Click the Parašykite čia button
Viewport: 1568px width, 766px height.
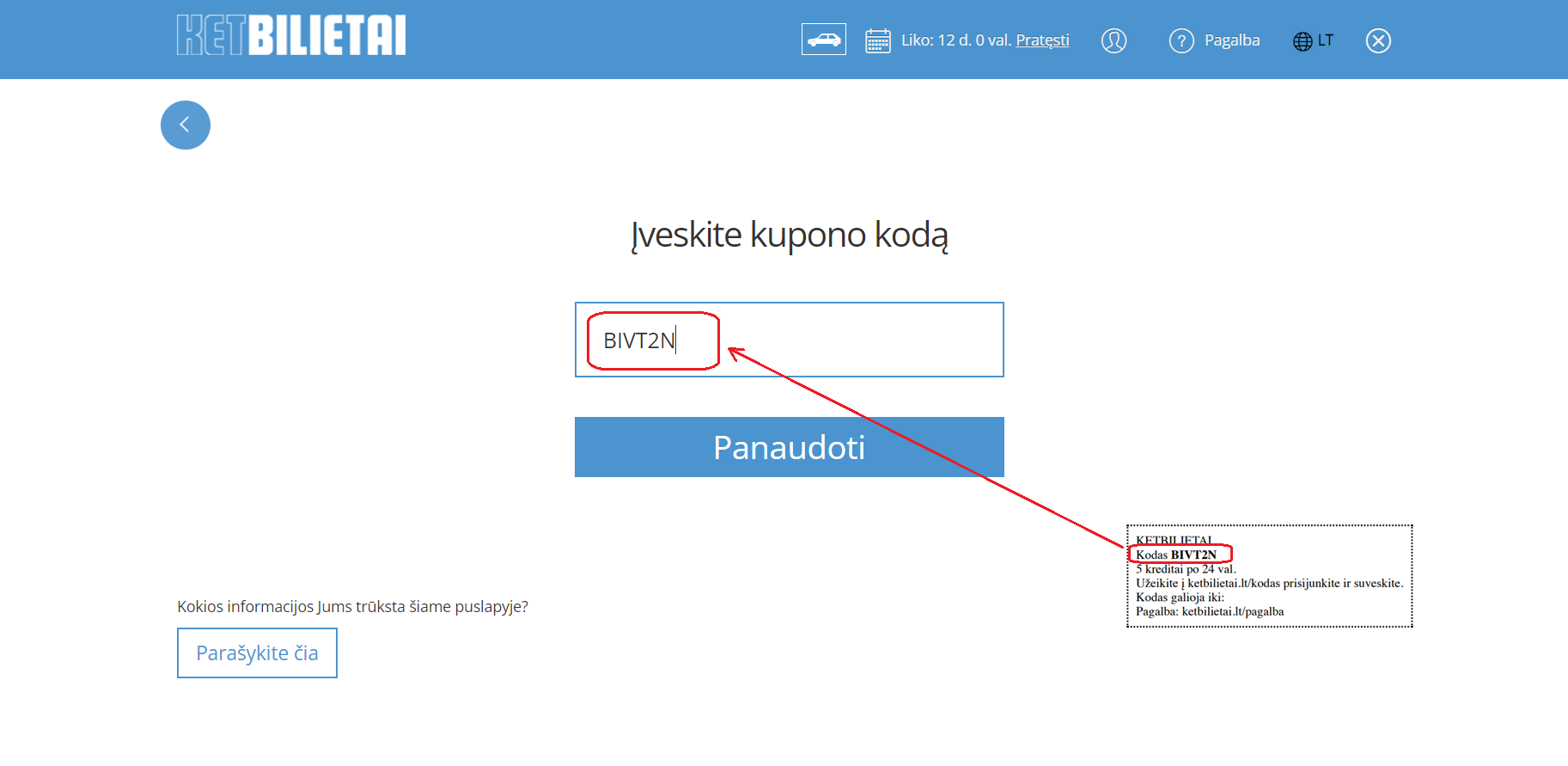point(257,653)
